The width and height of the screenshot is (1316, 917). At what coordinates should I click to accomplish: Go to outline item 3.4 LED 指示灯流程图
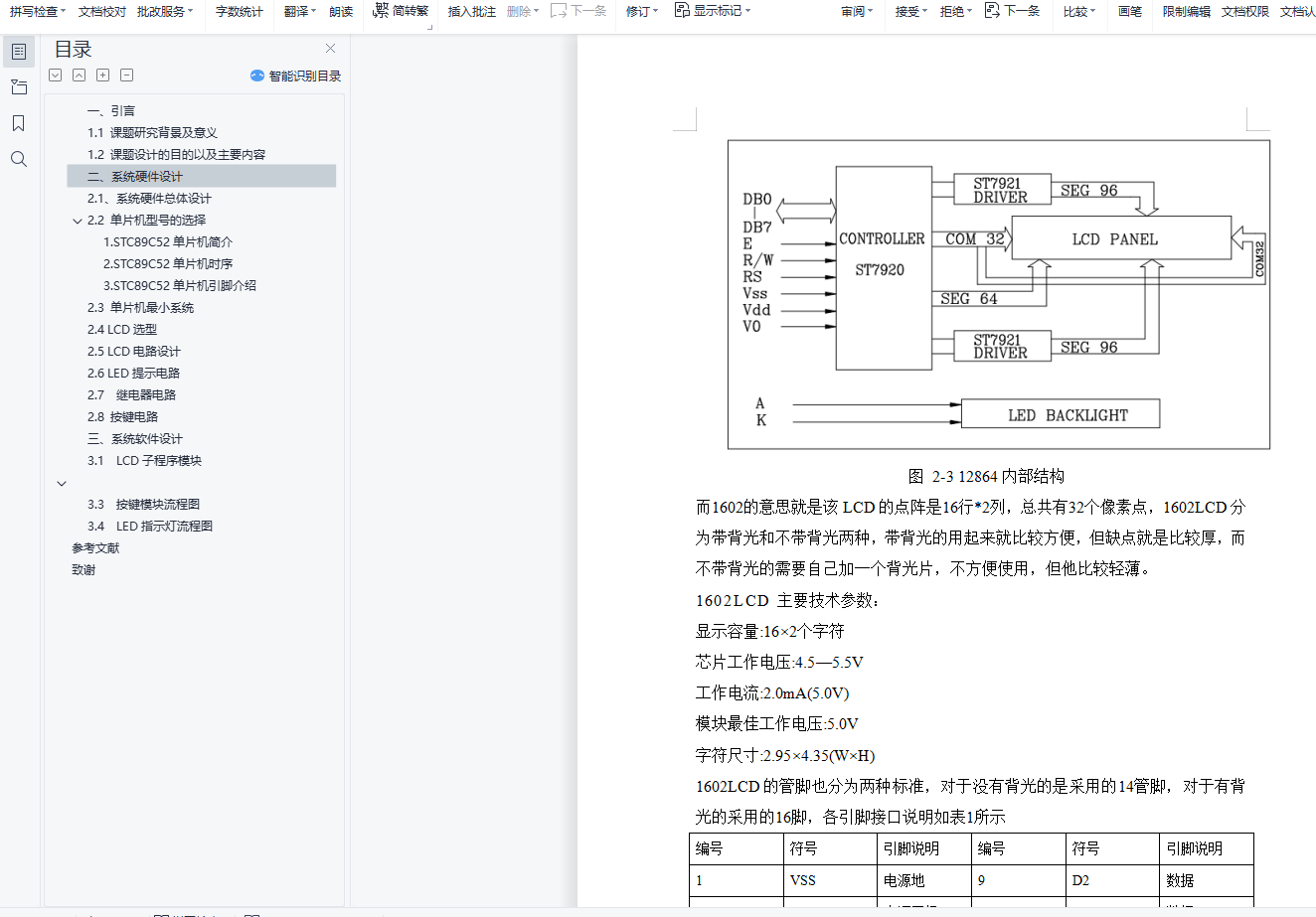tap(150, 527)
